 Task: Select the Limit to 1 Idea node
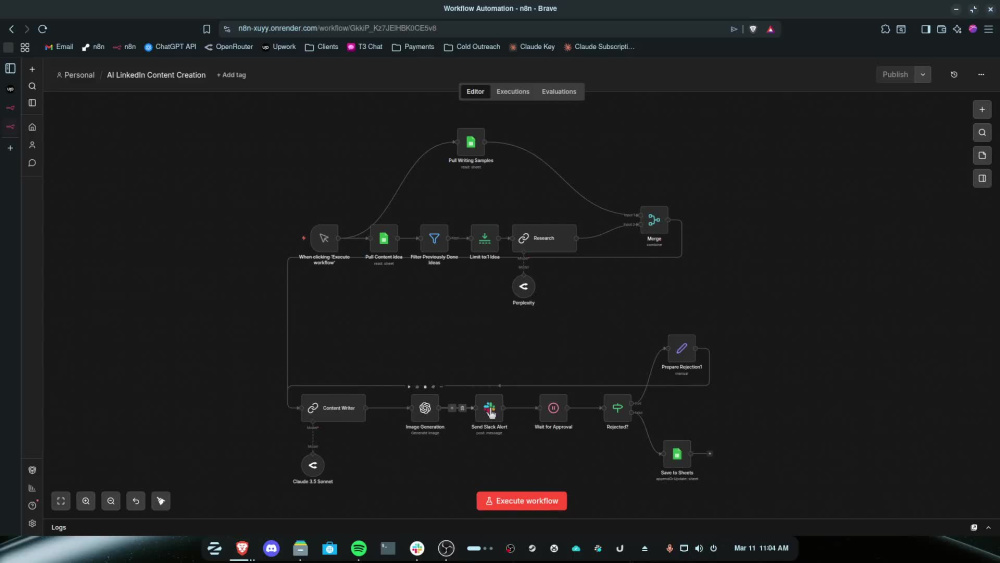pos(484,238)
